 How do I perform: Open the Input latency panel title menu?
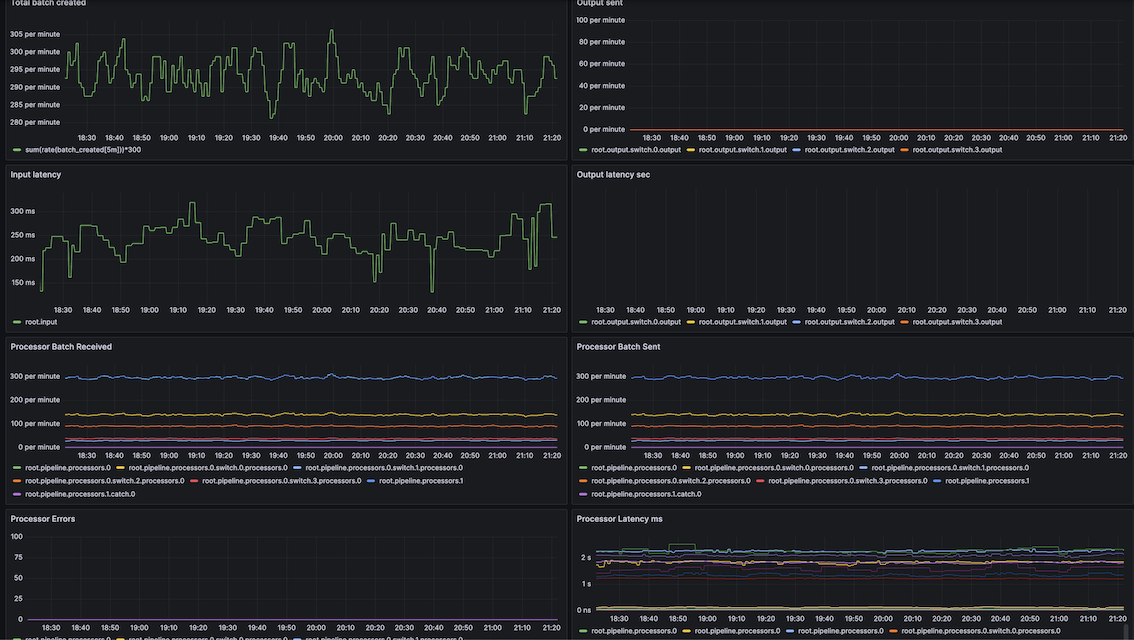click(35, 175)
